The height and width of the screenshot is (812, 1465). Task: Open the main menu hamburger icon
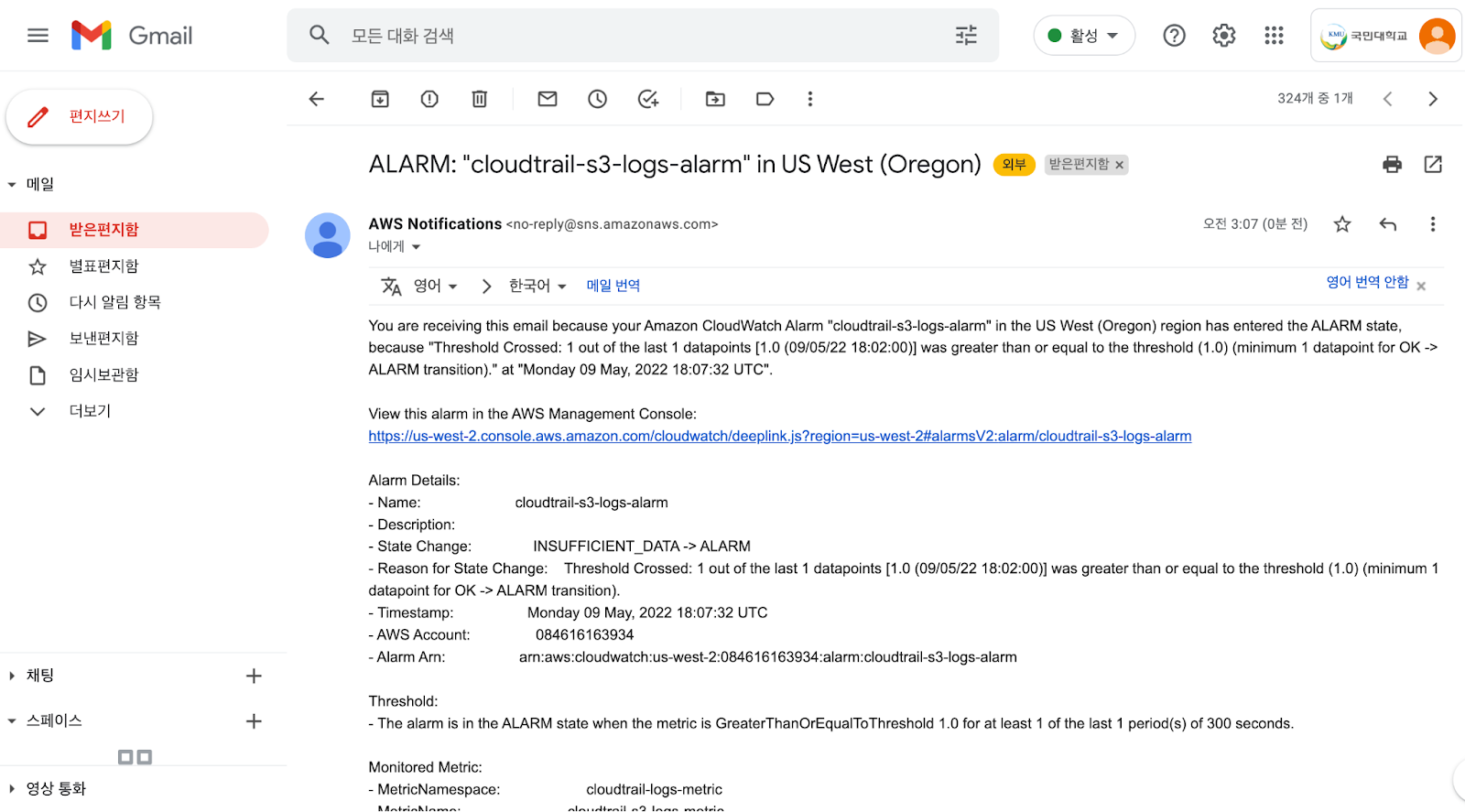38,36
